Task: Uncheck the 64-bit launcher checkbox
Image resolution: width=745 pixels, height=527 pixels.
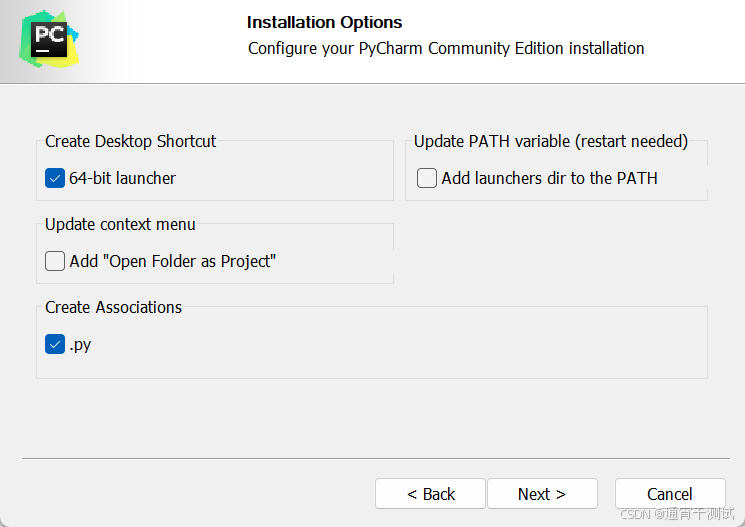Action: pos(55,178)
